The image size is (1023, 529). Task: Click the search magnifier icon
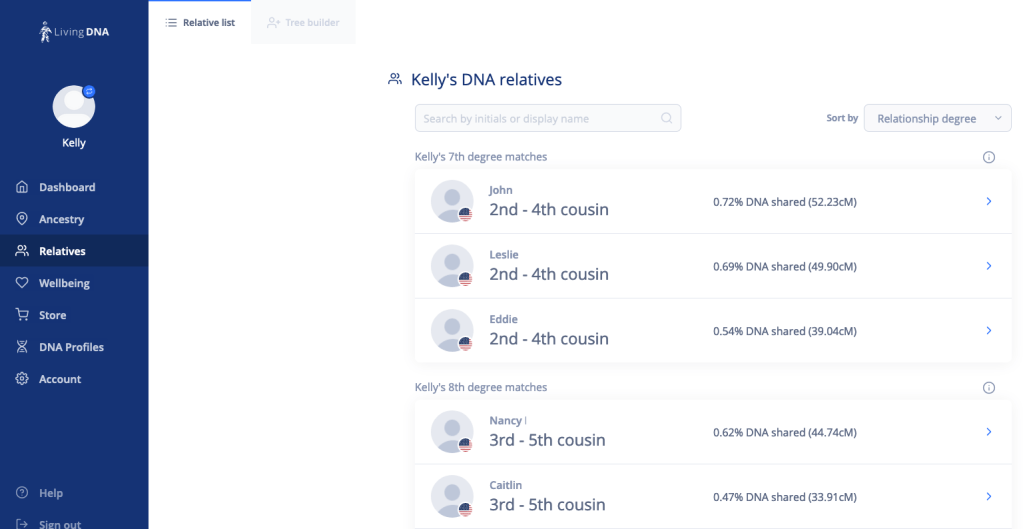pos(667,118)
